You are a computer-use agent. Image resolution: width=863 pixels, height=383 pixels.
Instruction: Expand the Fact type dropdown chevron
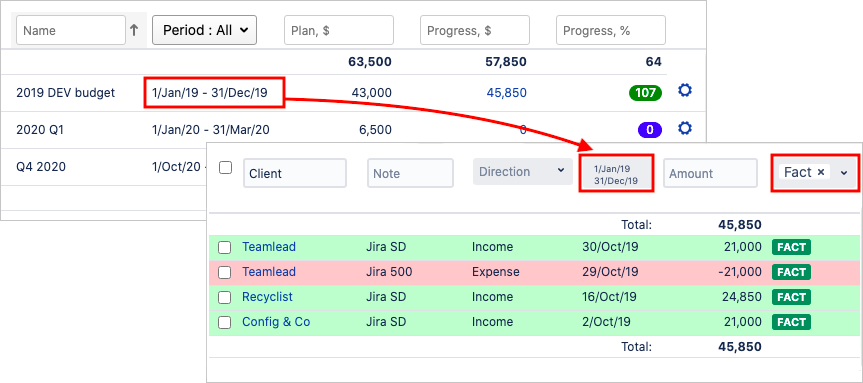844,173
